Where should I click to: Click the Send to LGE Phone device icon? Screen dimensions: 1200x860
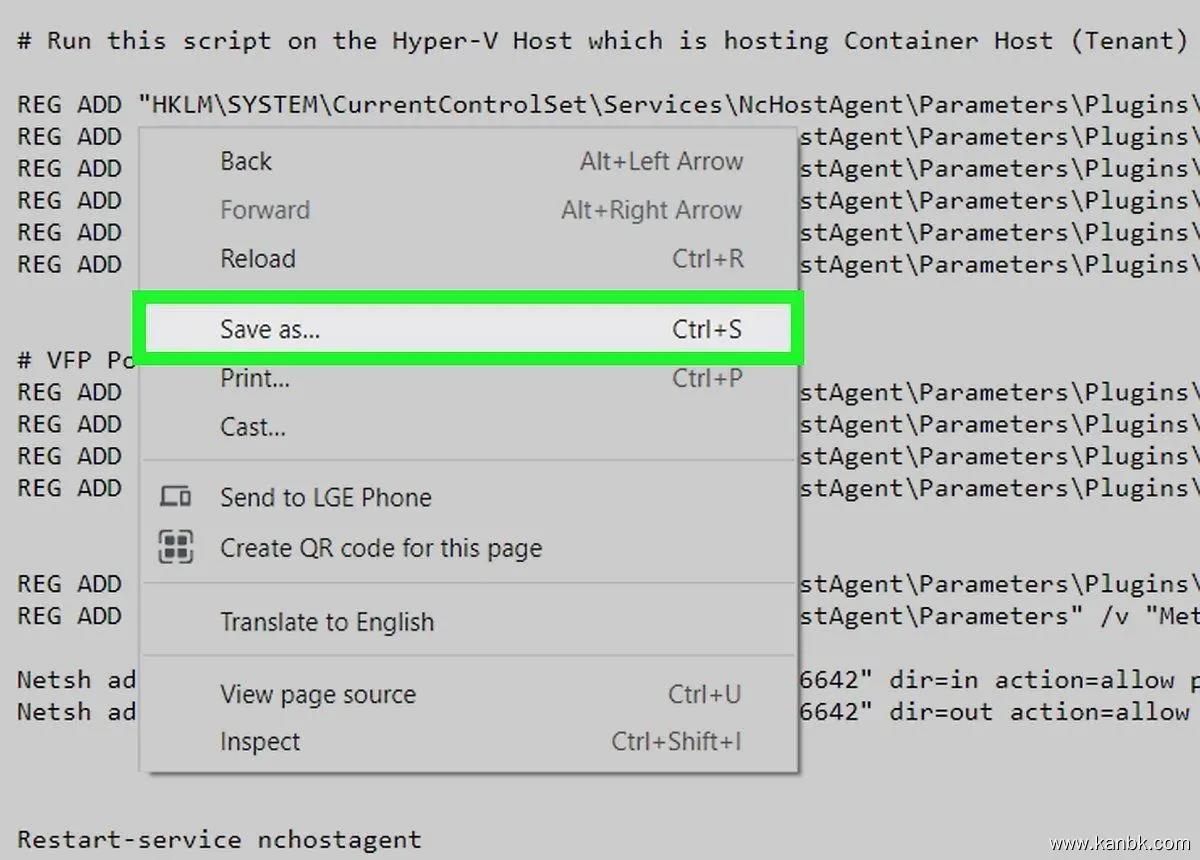(175, 496)
